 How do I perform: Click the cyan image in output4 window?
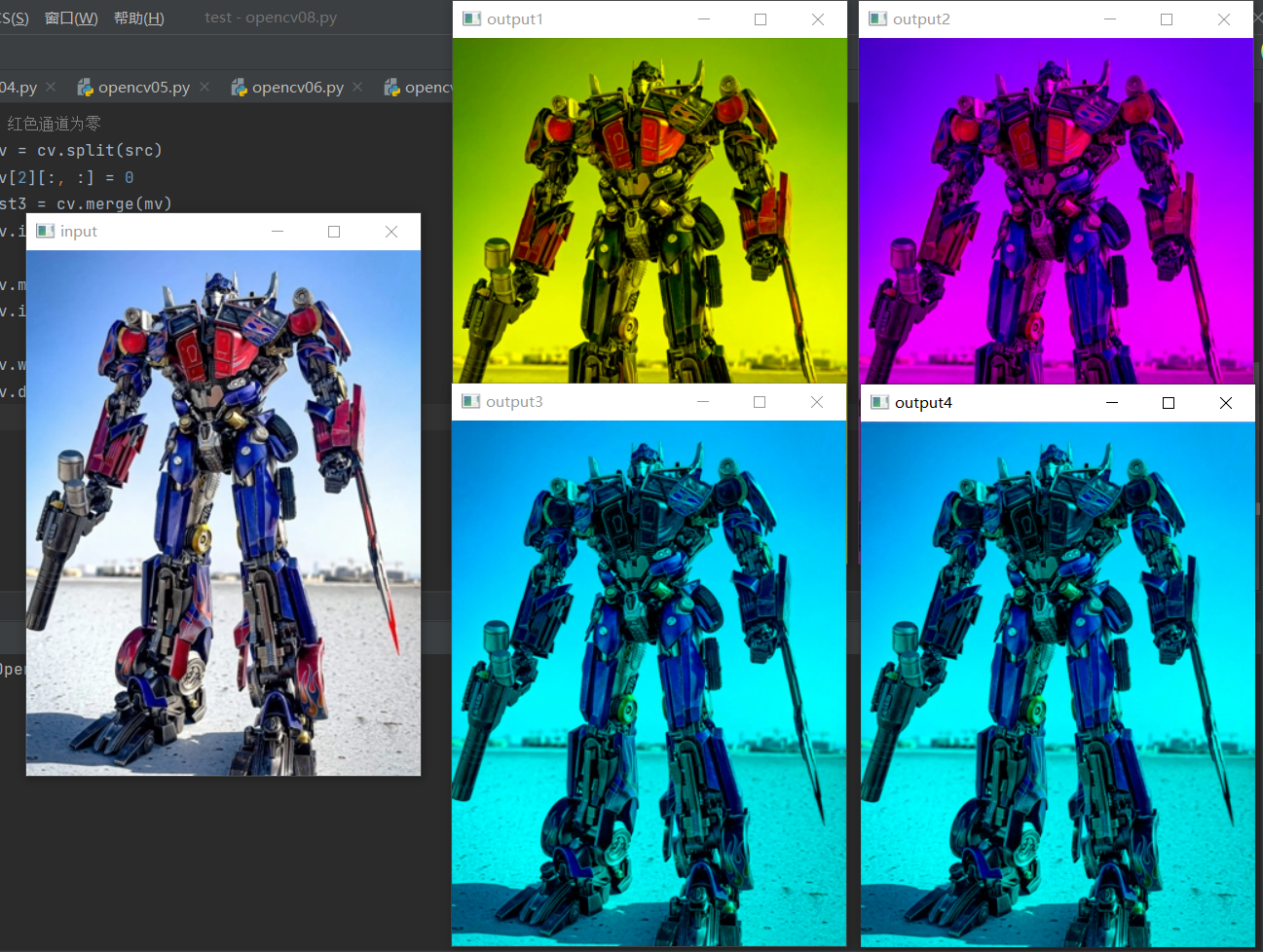tap(1058, 684)
